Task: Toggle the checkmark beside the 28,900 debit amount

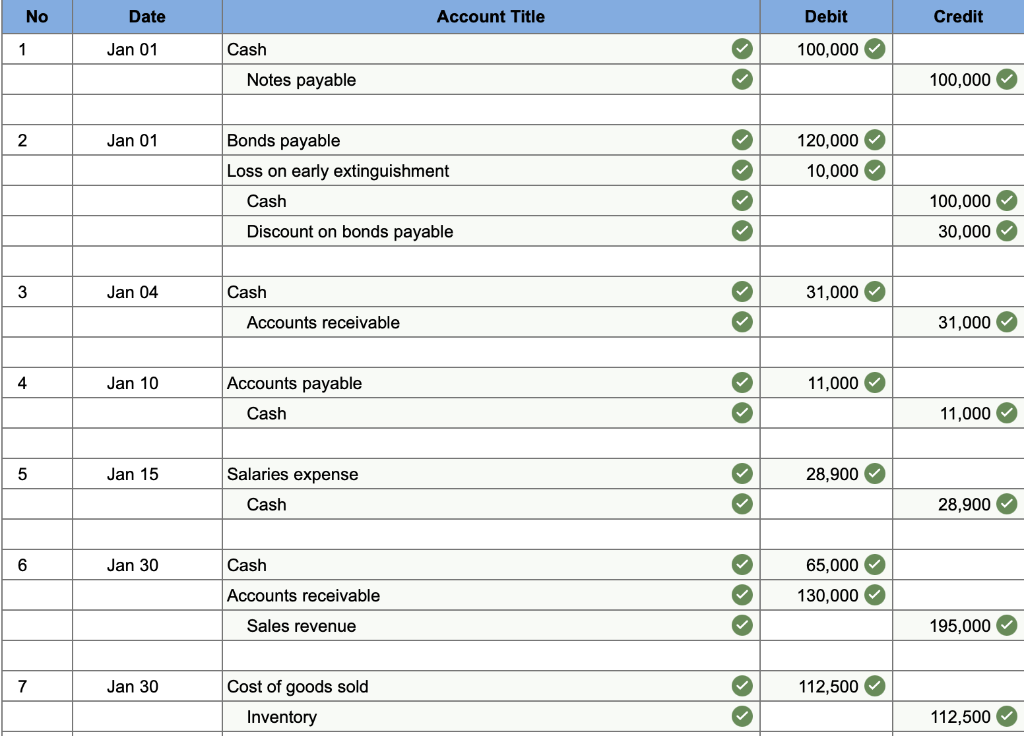Action: click(x=875, y=474)
